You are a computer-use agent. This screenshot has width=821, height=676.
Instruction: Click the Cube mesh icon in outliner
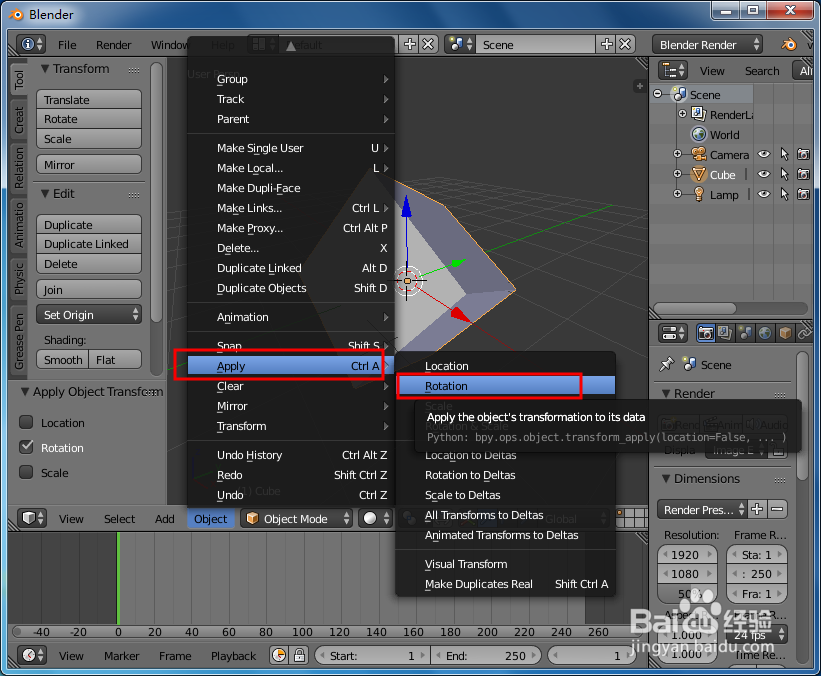coord(698,174)
